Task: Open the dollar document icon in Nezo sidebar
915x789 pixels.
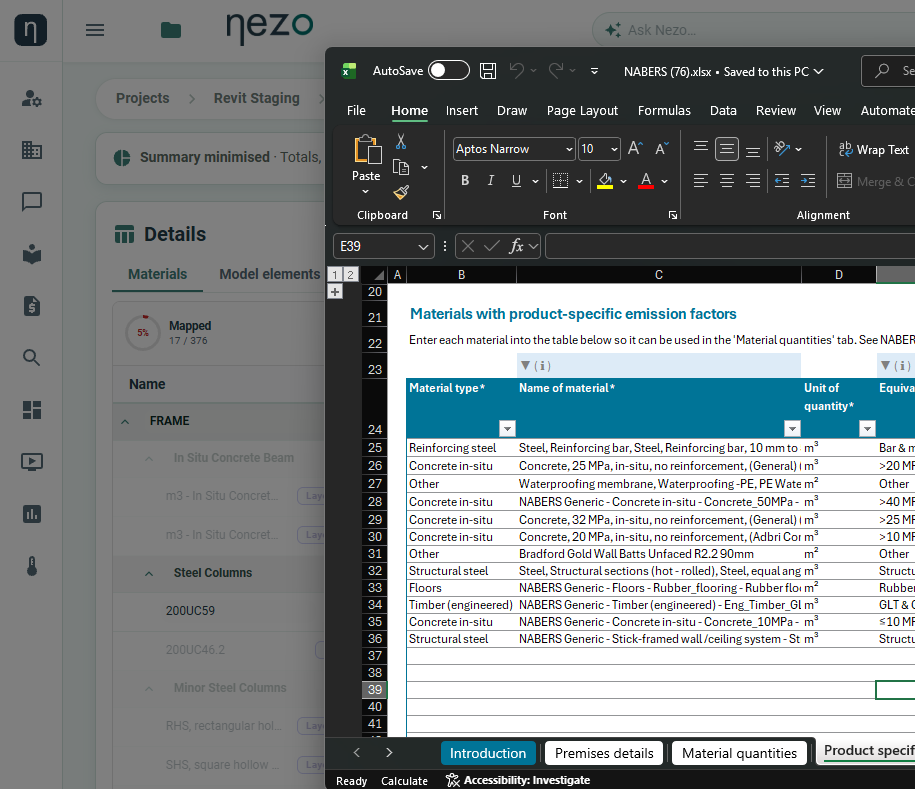Action: coord(32,306)
